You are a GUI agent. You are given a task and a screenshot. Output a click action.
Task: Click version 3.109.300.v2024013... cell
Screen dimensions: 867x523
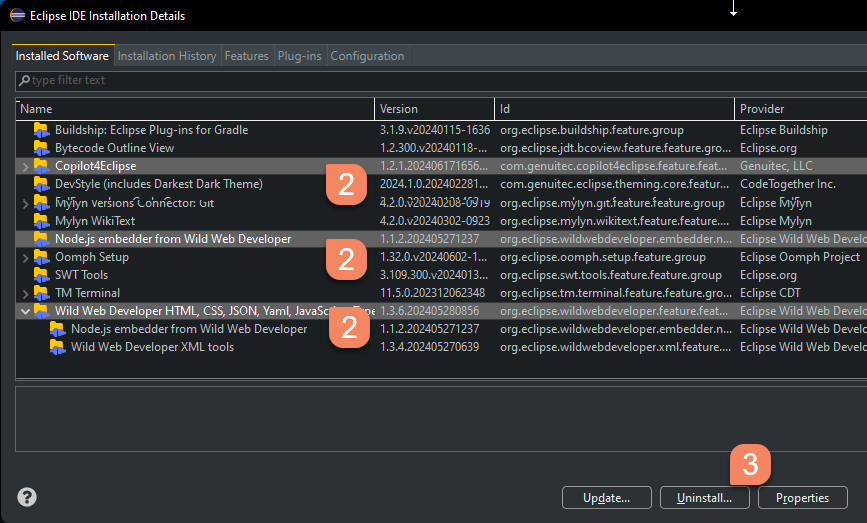tap(434, 275)
